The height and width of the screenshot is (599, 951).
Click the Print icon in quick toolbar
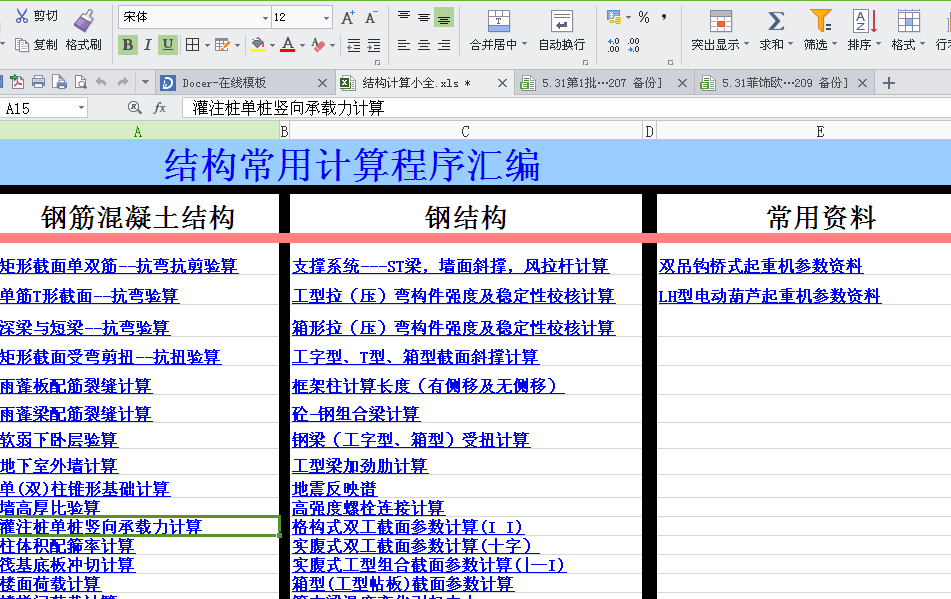point(38,82)
